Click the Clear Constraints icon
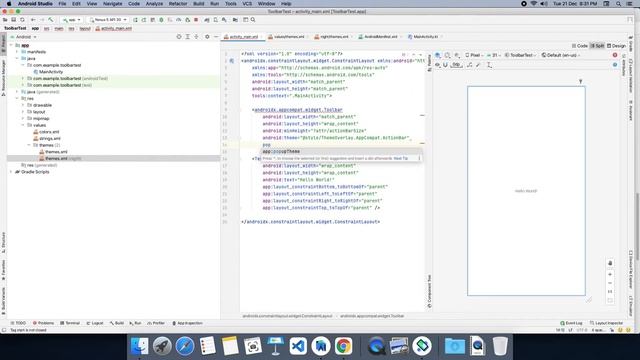Viewport: 640px width, 360px height. 470,65
